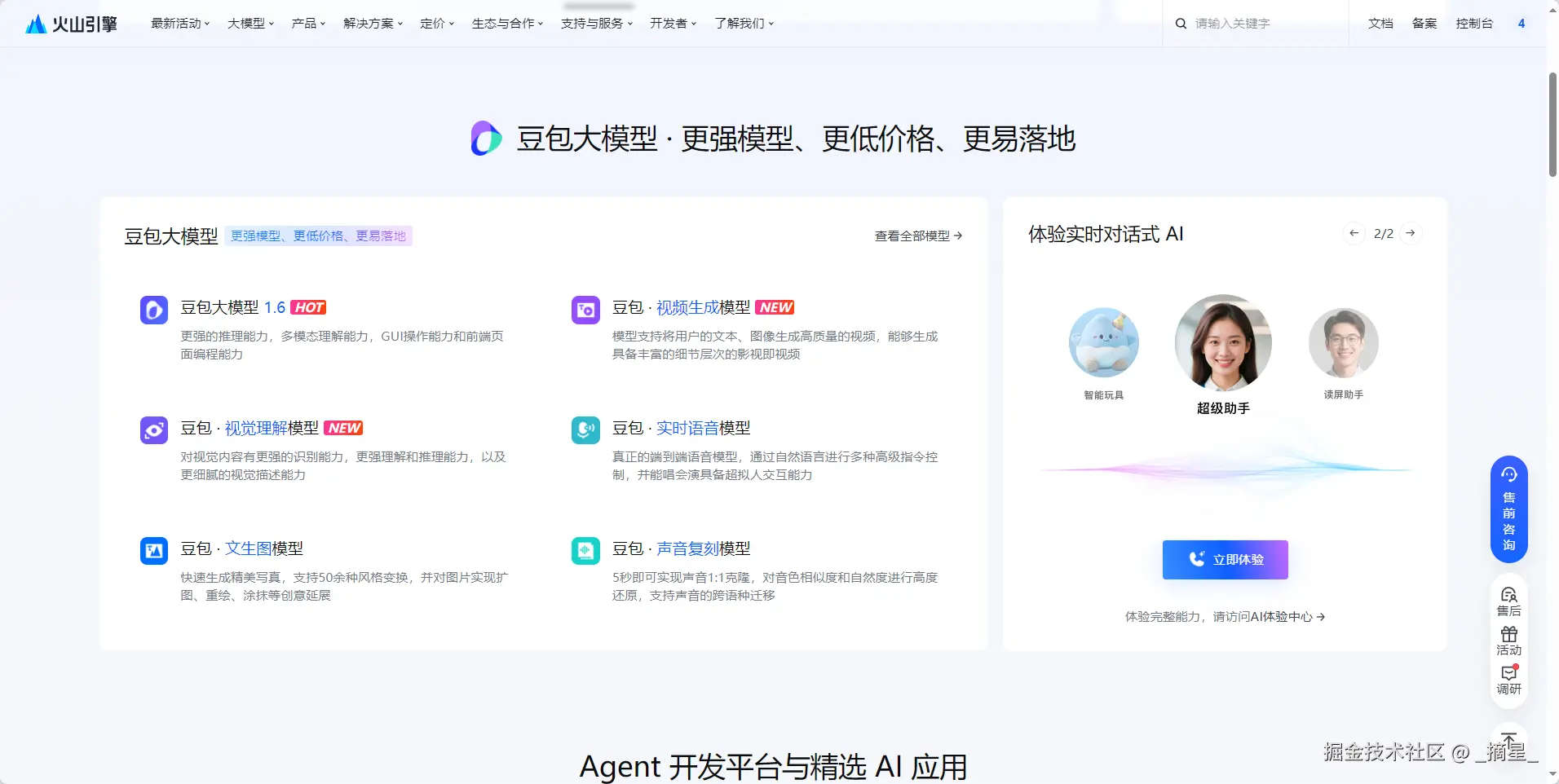Expand the 大模型 menu

click(x=250, y=24)
